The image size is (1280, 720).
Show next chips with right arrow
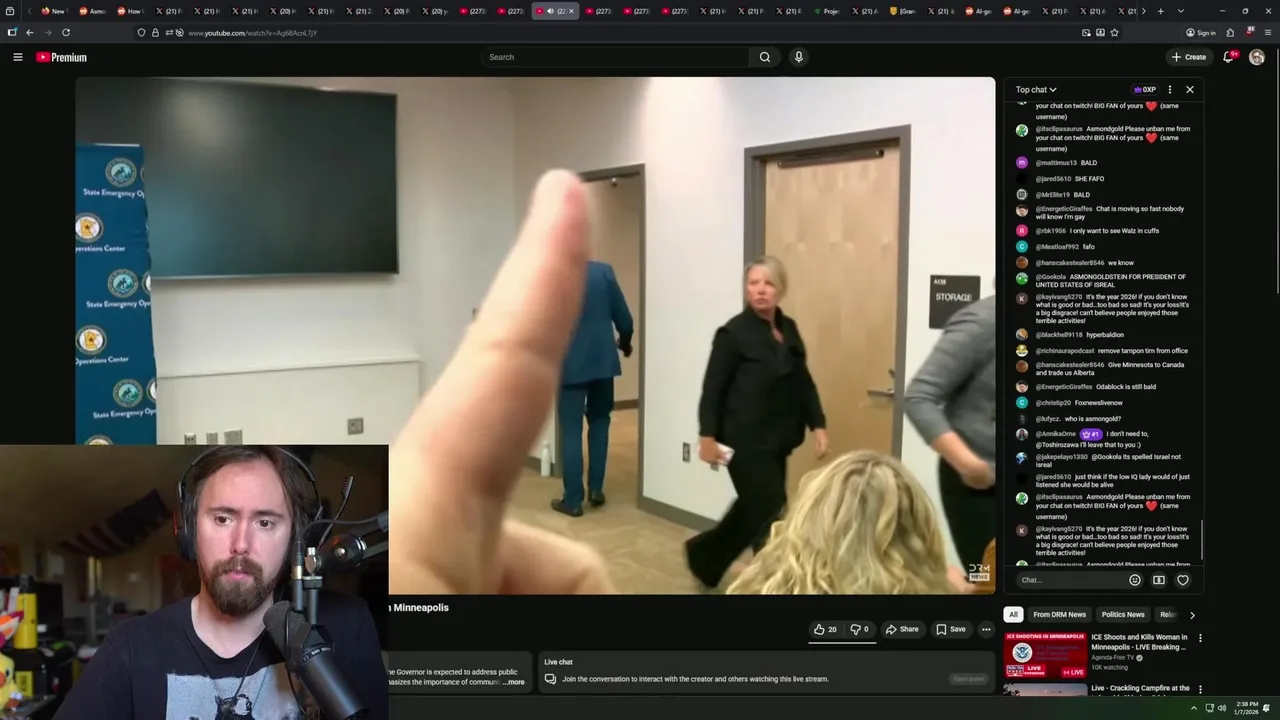(1192, 615)
